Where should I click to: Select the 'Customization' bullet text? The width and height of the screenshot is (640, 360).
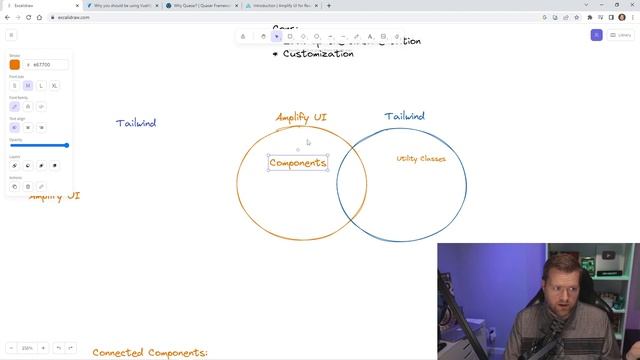(318, 53)
